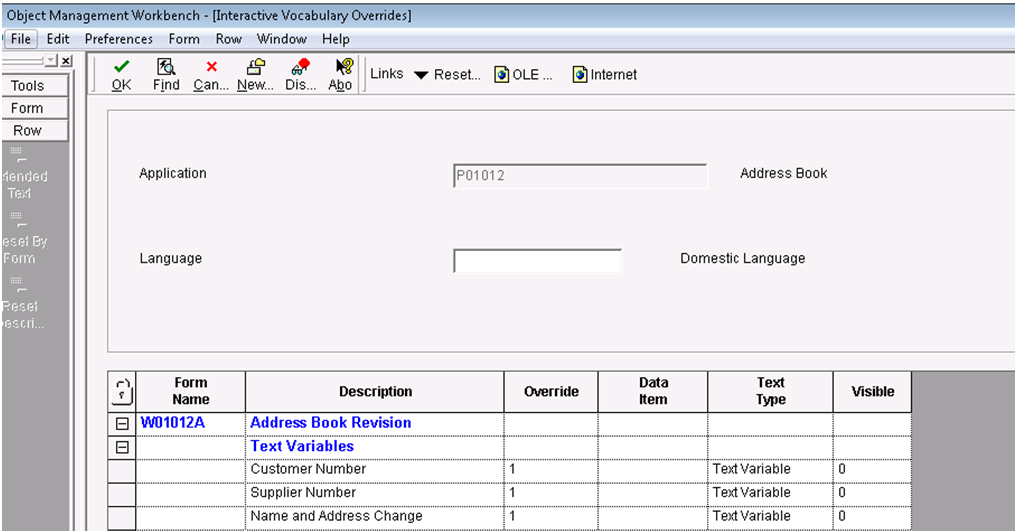Collapse the Text Variables group

pyautogui.click(x=122, y=447)
